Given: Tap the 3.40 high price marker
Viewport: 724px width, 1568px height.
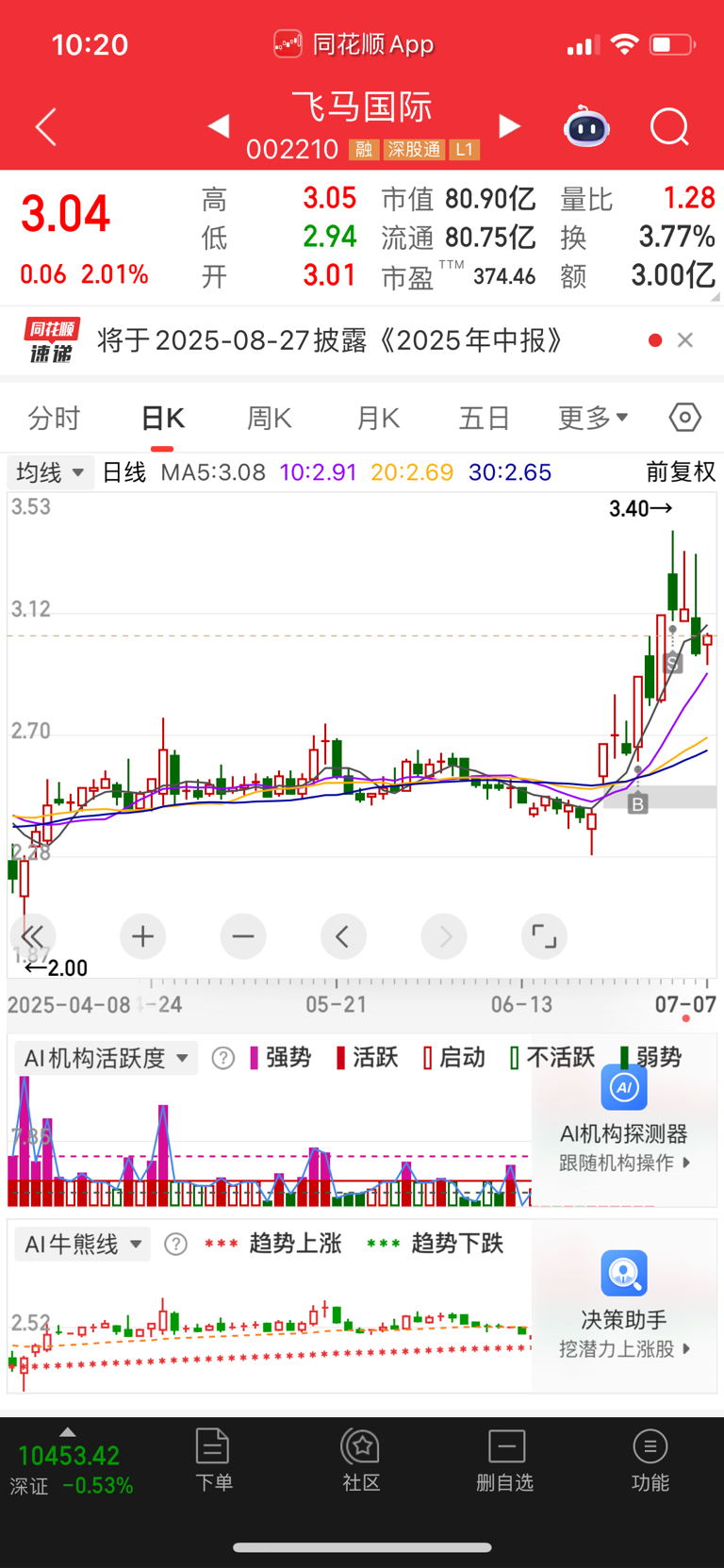Looking at the screenshot, I should tap(641, 509).
